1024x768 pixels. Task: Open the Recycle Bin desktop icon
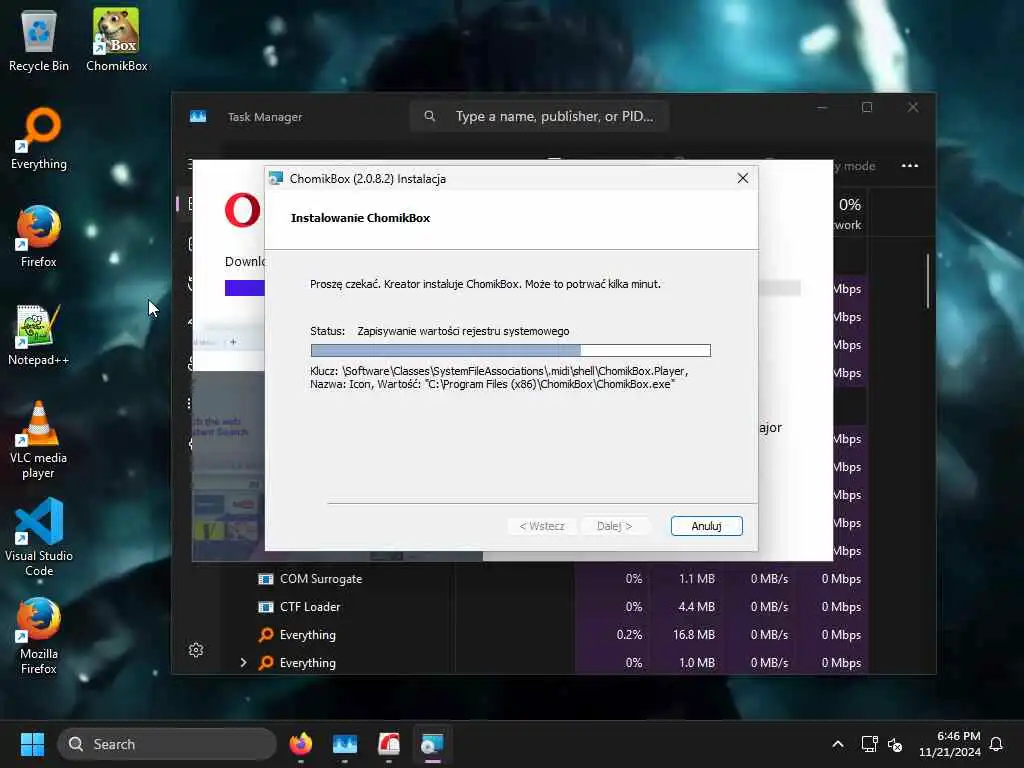coord(39,40)
